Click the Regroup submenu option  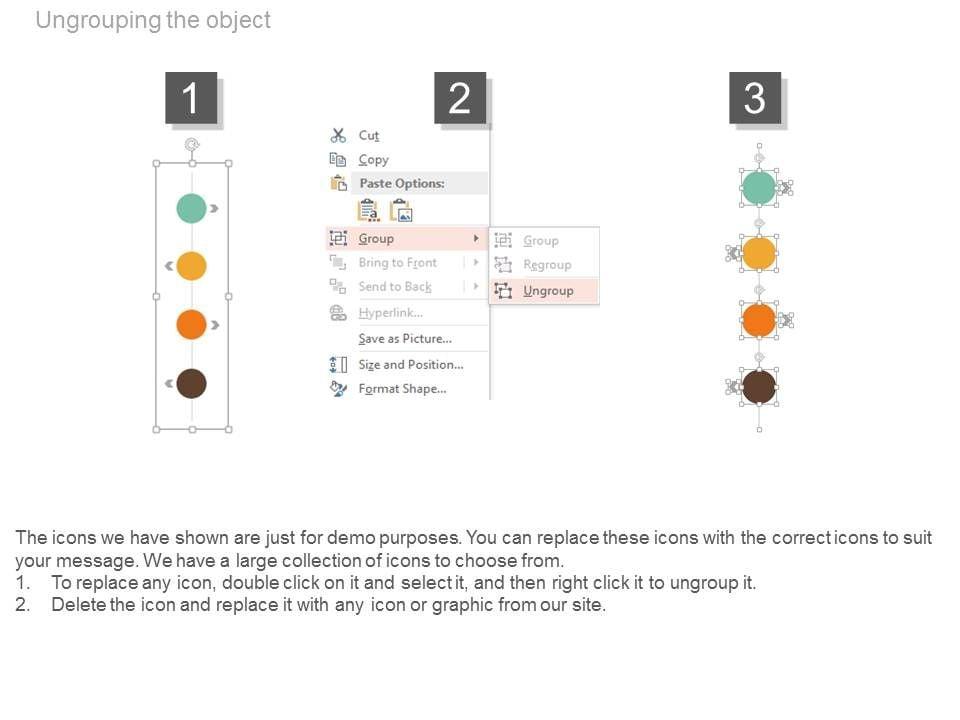[547, 265]
